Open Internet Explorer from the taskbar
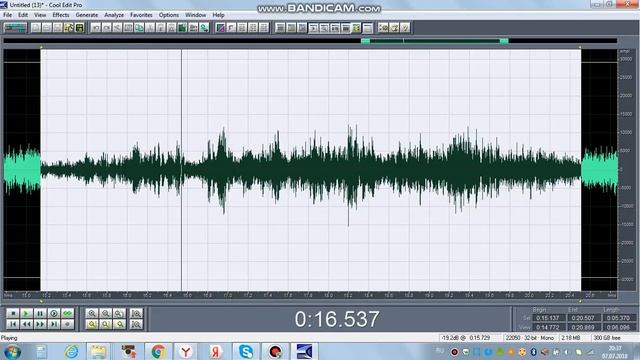This screenshot has width=640, height=360. (71, 351)
